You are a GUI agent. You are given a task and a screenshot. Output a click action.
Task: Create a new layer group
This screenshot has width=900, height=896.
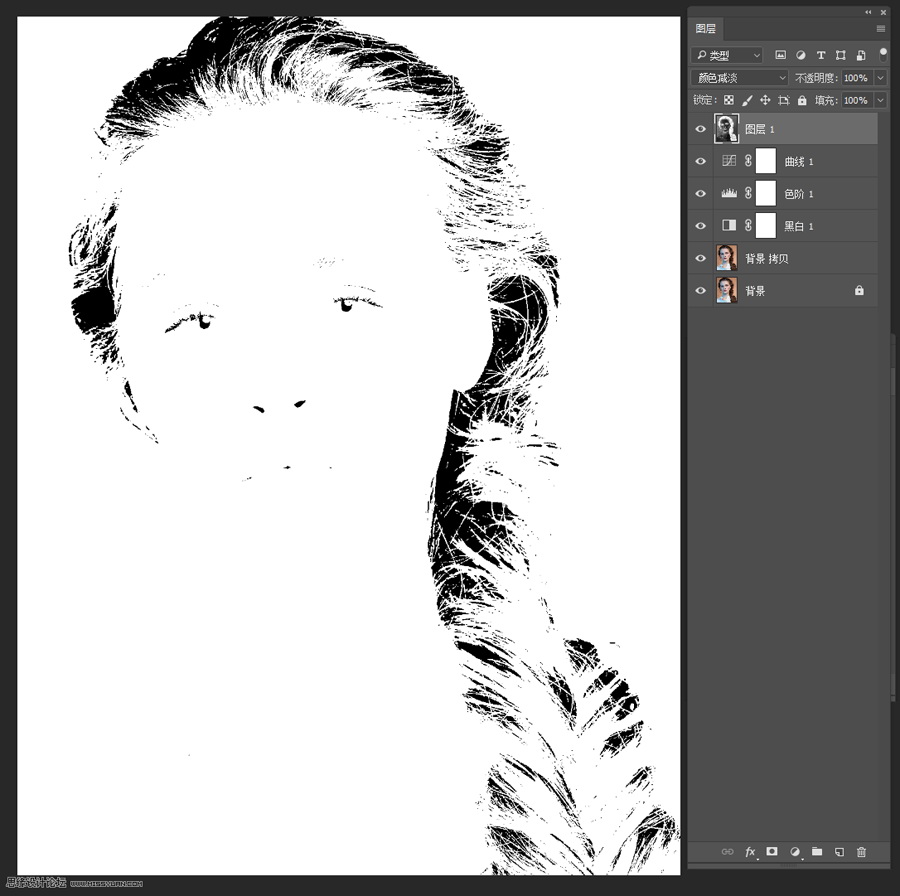pos(817,851)
